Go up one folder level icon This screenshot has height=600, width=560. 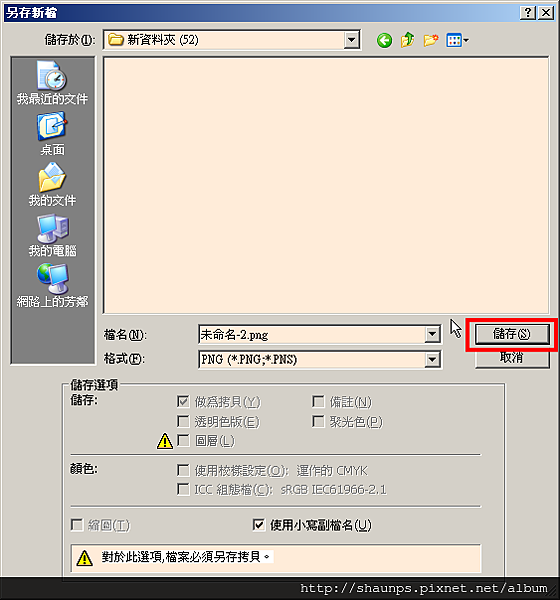pos(407,40)
